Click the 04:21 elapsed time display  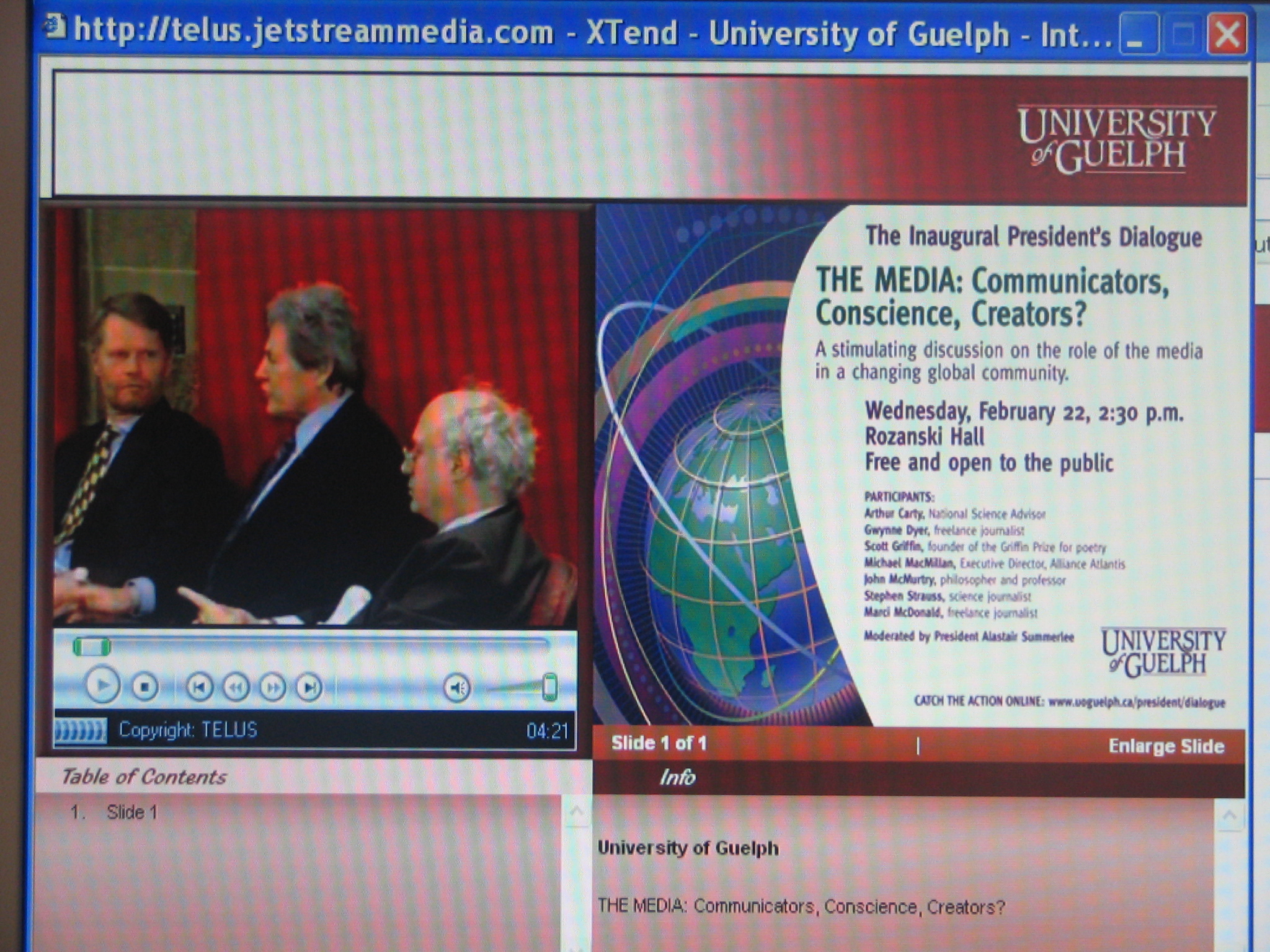coord(547,731)
